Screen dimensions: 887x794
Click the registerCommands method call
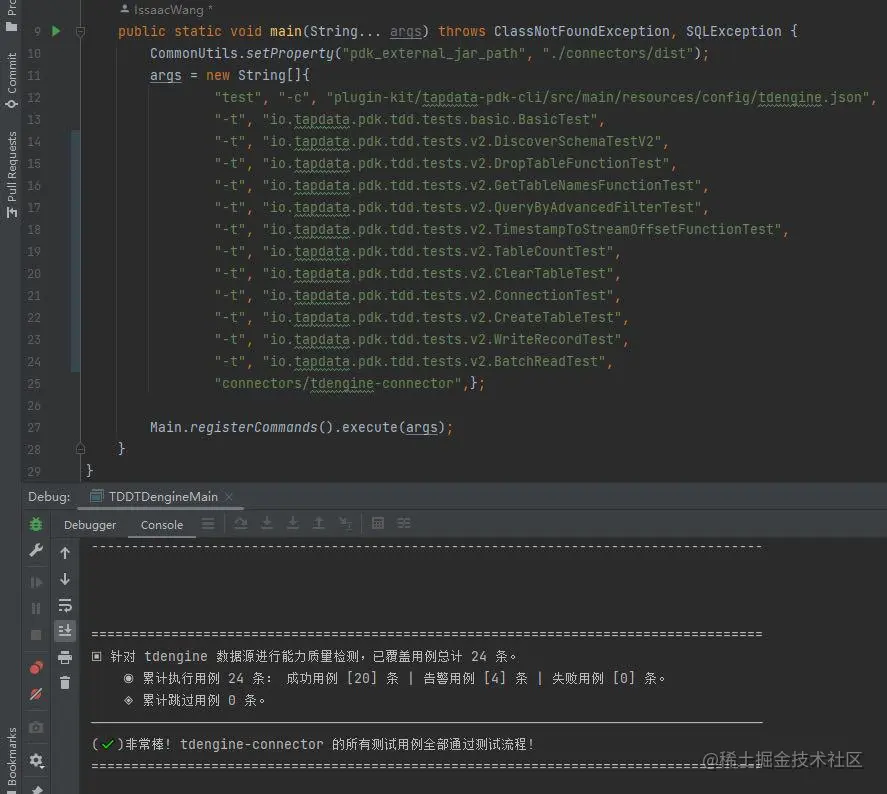pos(253,427)
